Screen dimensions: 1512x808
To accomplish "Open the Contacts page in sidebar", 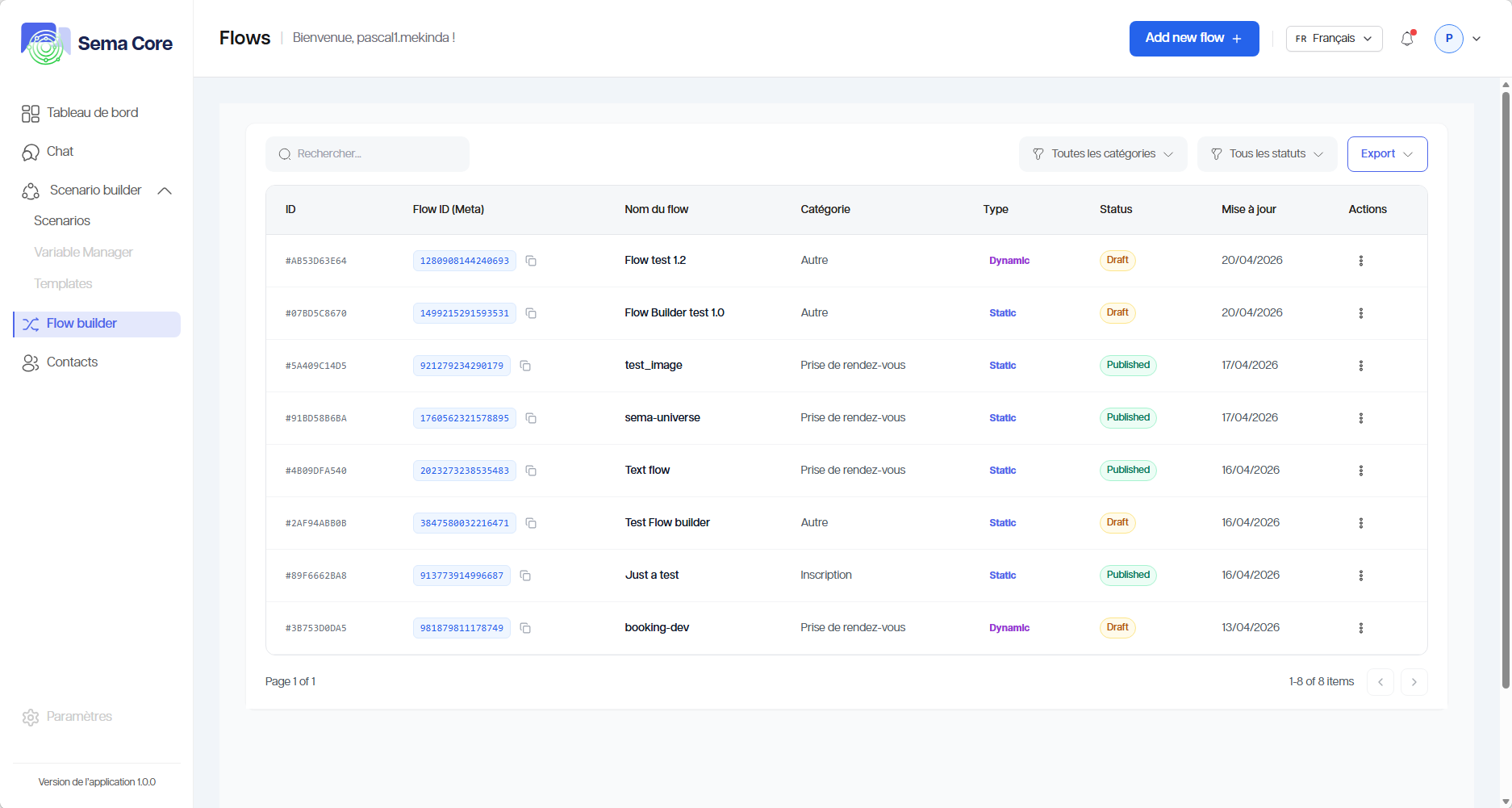I will tap(72, 362).
